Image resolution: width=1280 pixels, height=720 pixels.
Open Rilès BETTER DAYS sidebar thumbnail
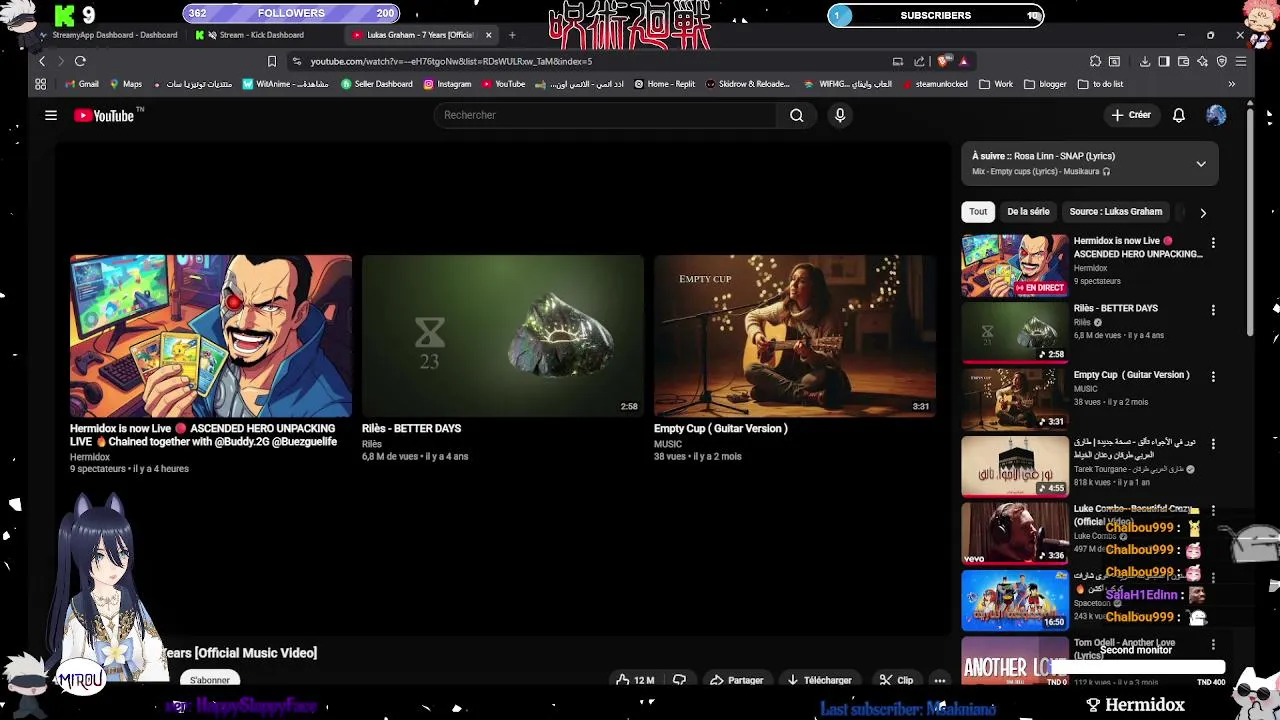1015,333
